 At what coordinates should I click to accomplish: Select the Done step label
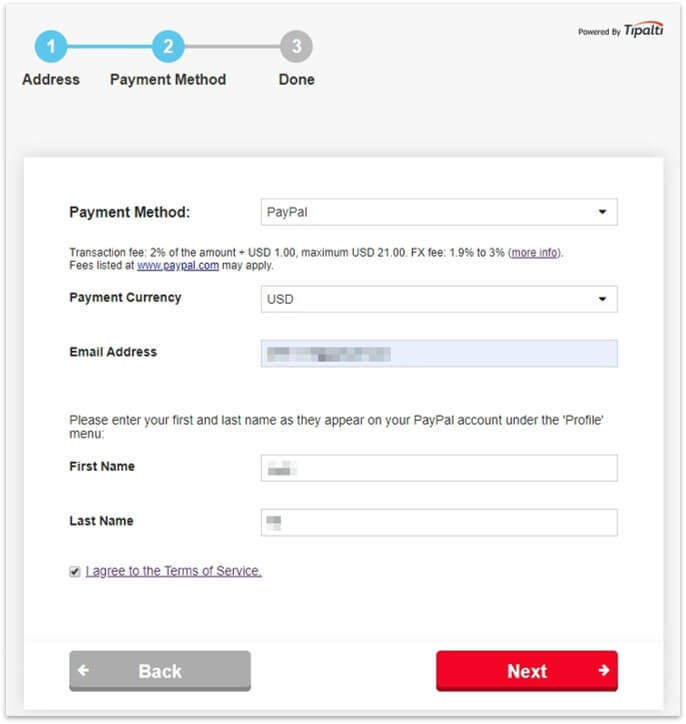[296, 80]
